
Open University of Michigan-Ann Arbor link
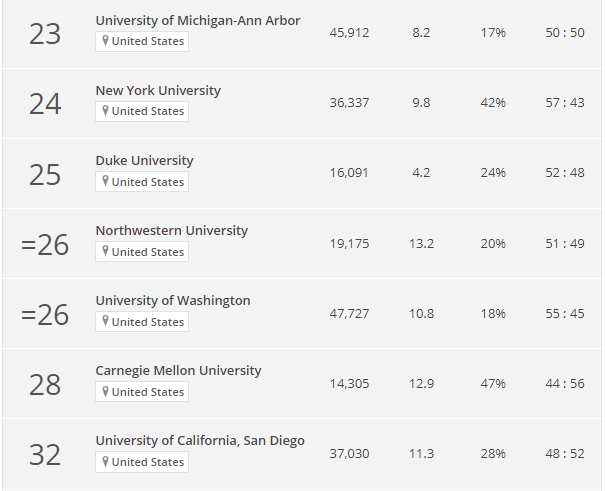click(198, 20)
